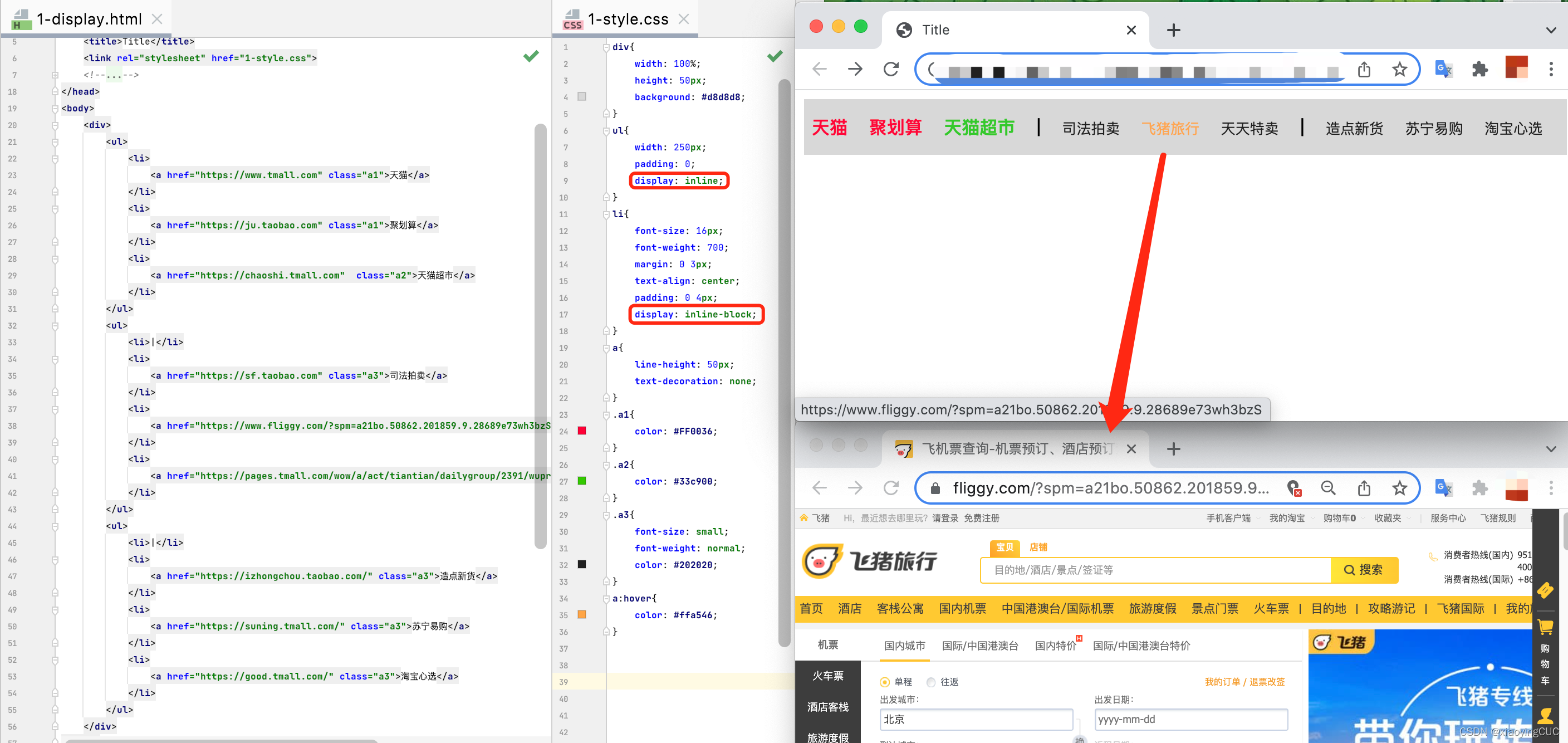The width and height of the screenshot is (1568, 743).
Task: Open the 天猫 link on the rendered page
Action: tap(829, 128)
